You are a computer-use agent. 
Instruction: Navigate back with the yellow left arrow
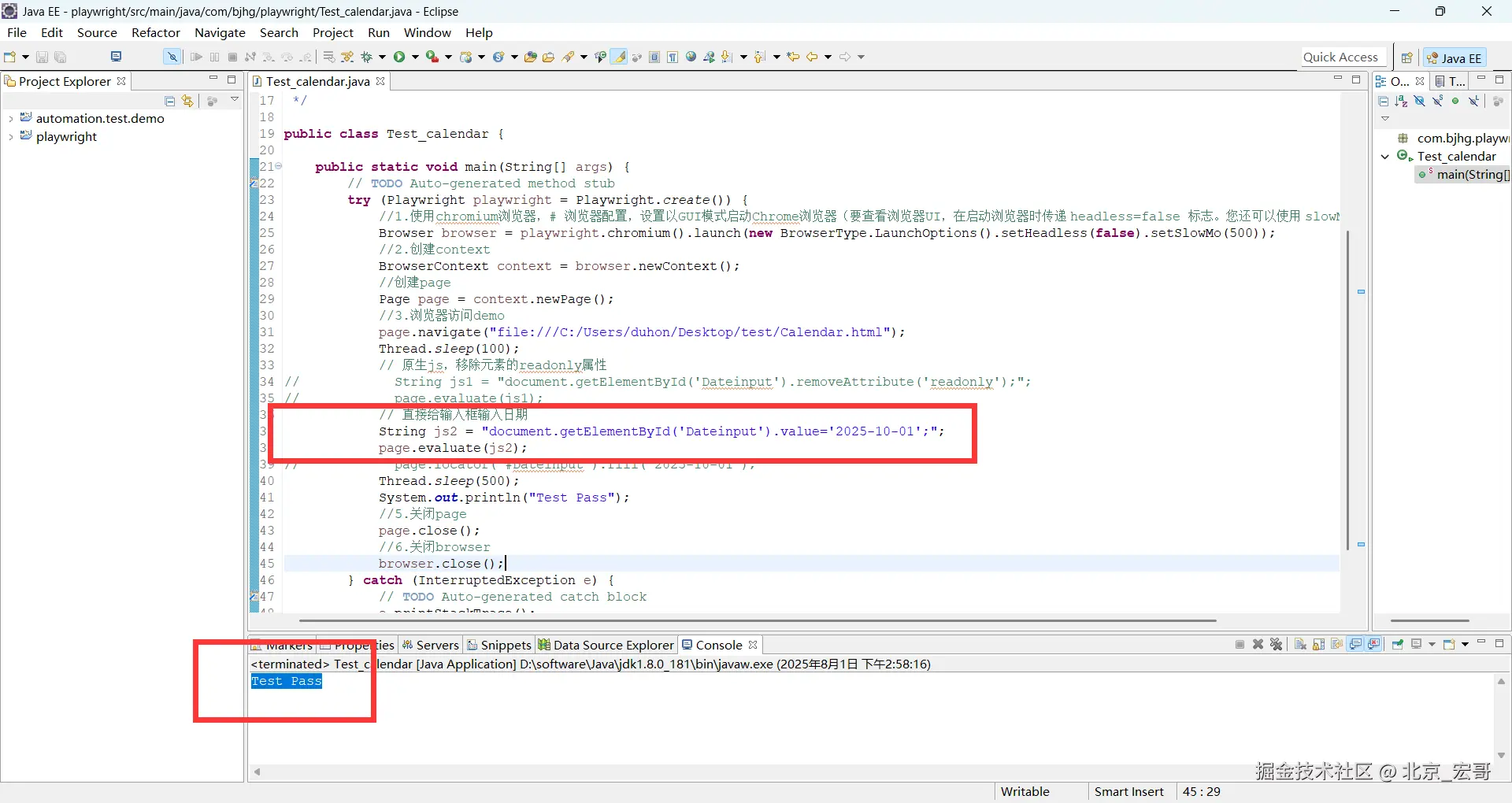tap(812, 57)
